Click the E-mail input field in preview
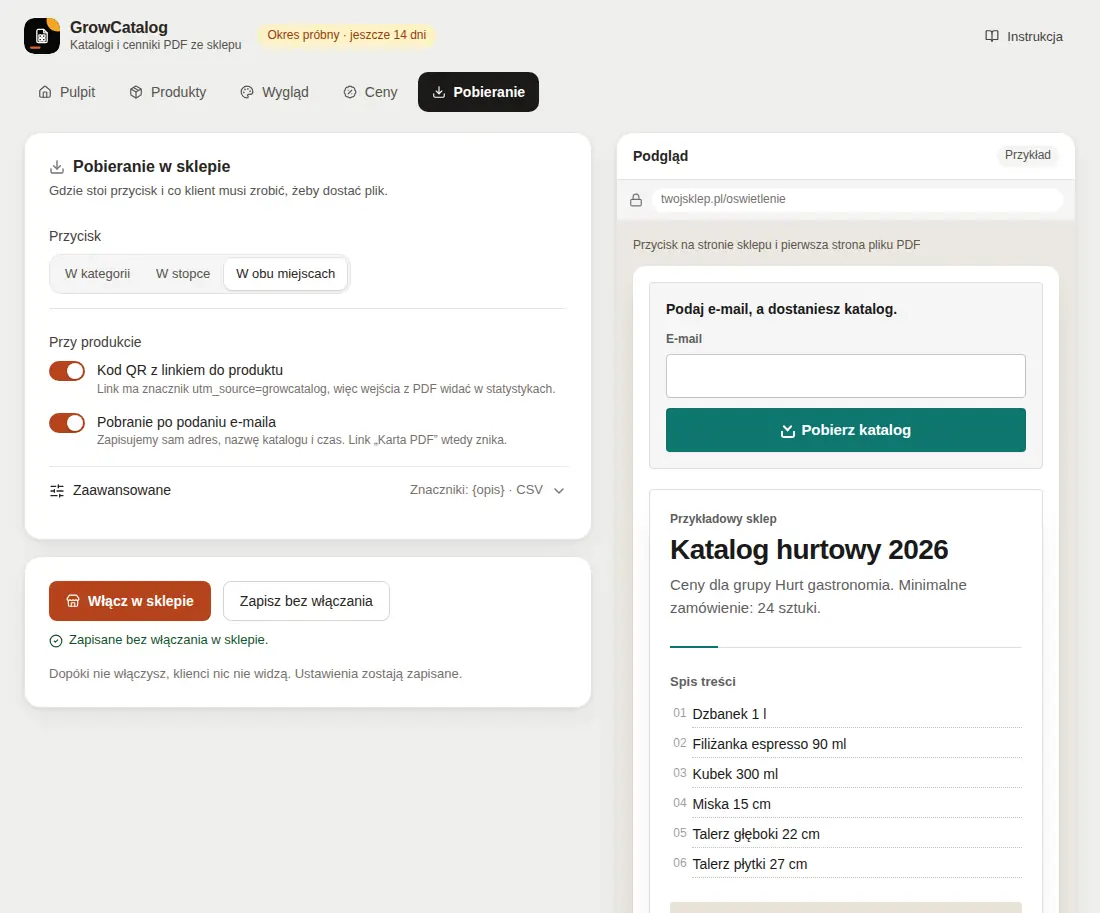Viewport: 1100px width, 913px height. (845, 376)
